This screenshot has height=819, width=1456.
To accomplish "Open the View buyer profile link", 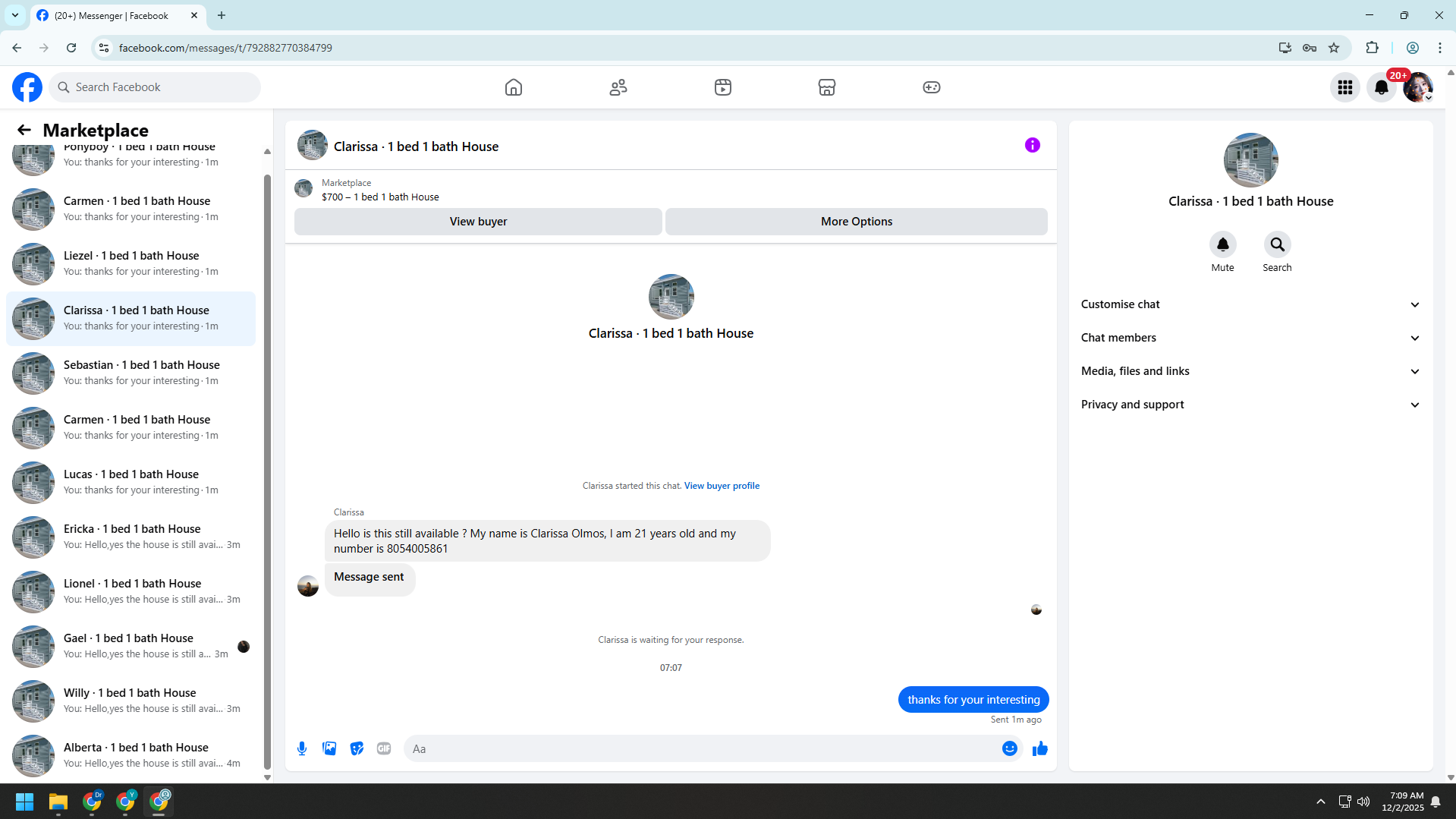I will [722, 486].
